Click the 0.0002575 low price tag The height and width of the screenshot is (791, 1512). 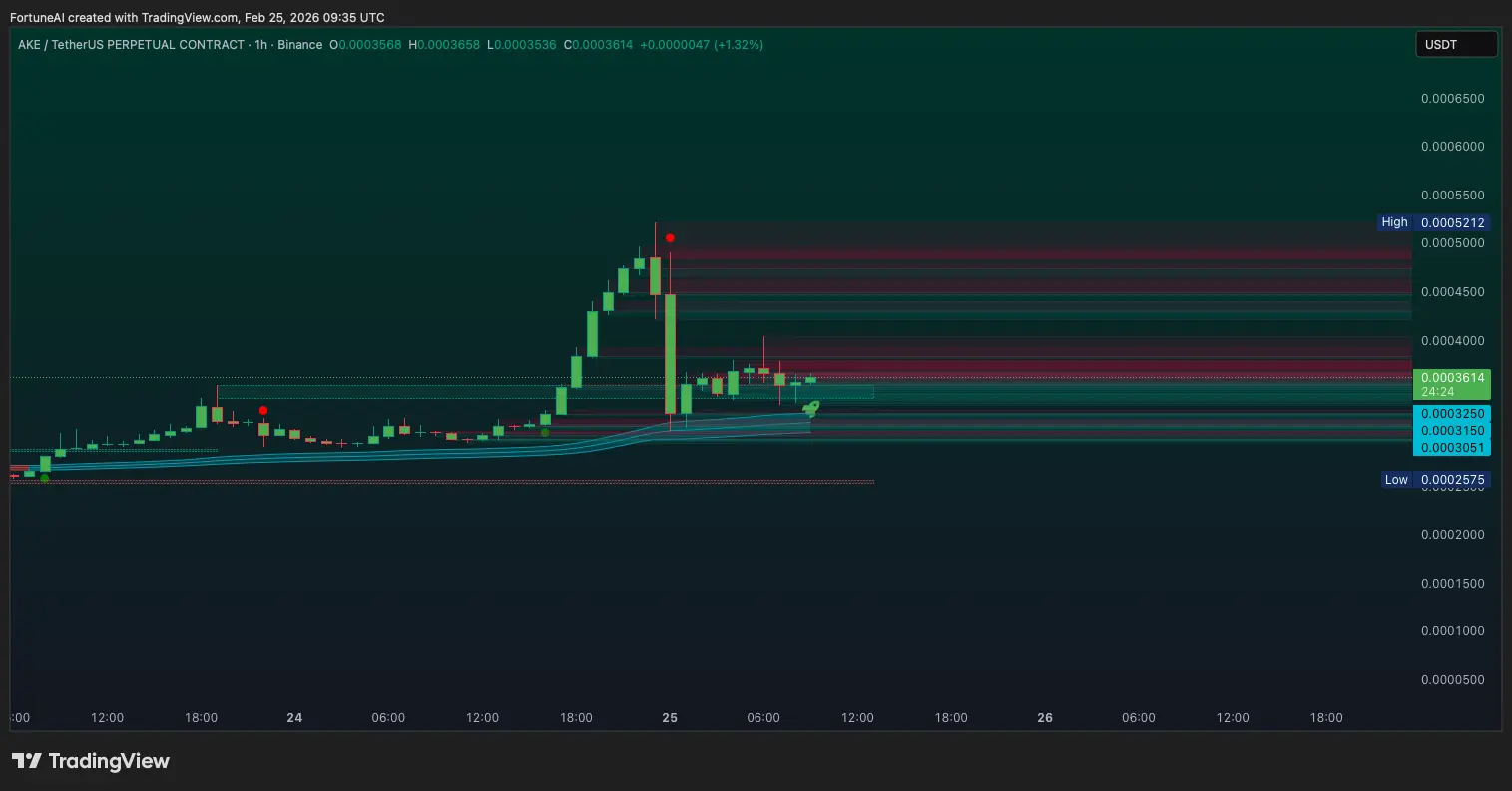coord(1452,480)
